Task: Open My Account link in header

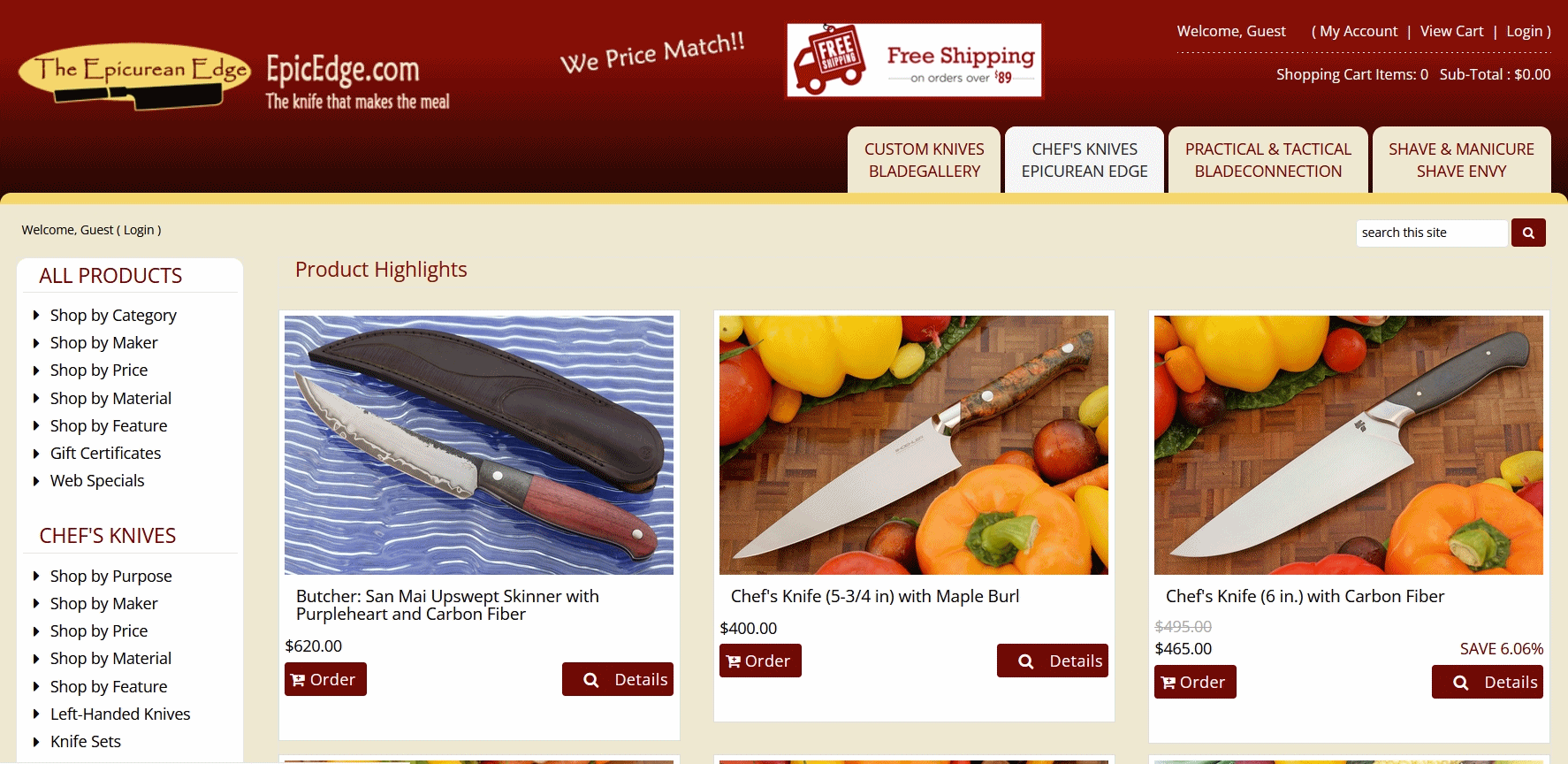Action: click(1359, 31)
